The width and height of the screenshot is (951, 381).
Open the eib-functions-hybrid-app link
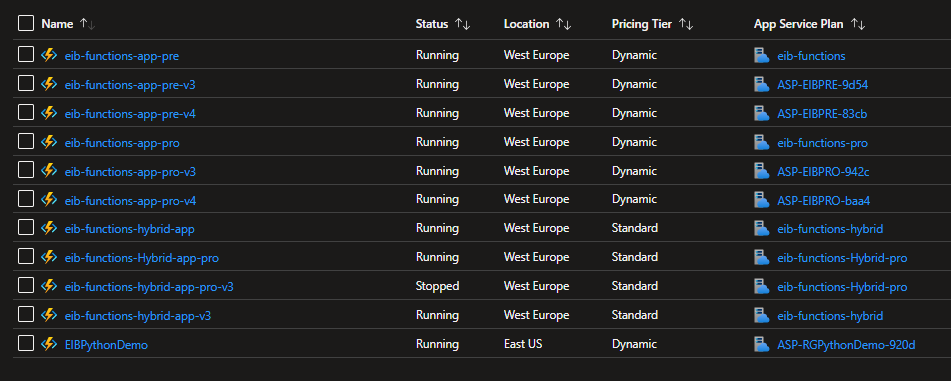click(x=130, y=229)
